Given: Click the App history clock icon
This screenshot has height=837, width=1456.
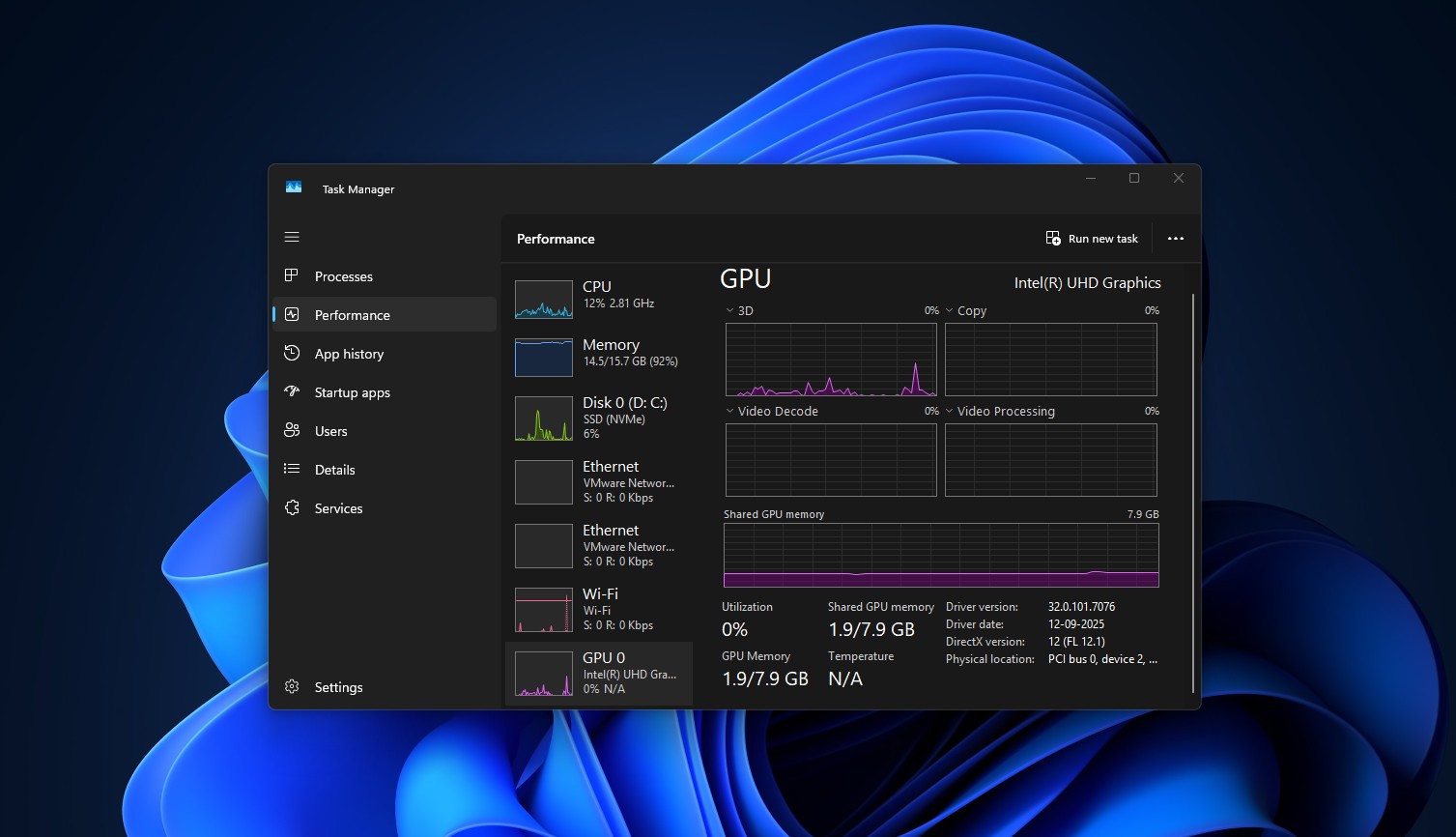Looking at the screenshot, I should 292,353.
